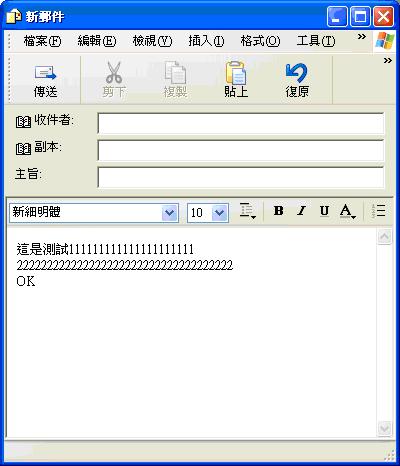The height and width of the screenshot is (466, 400).
Task: Open the 插入(I) menu
Action: click(206, 41)
